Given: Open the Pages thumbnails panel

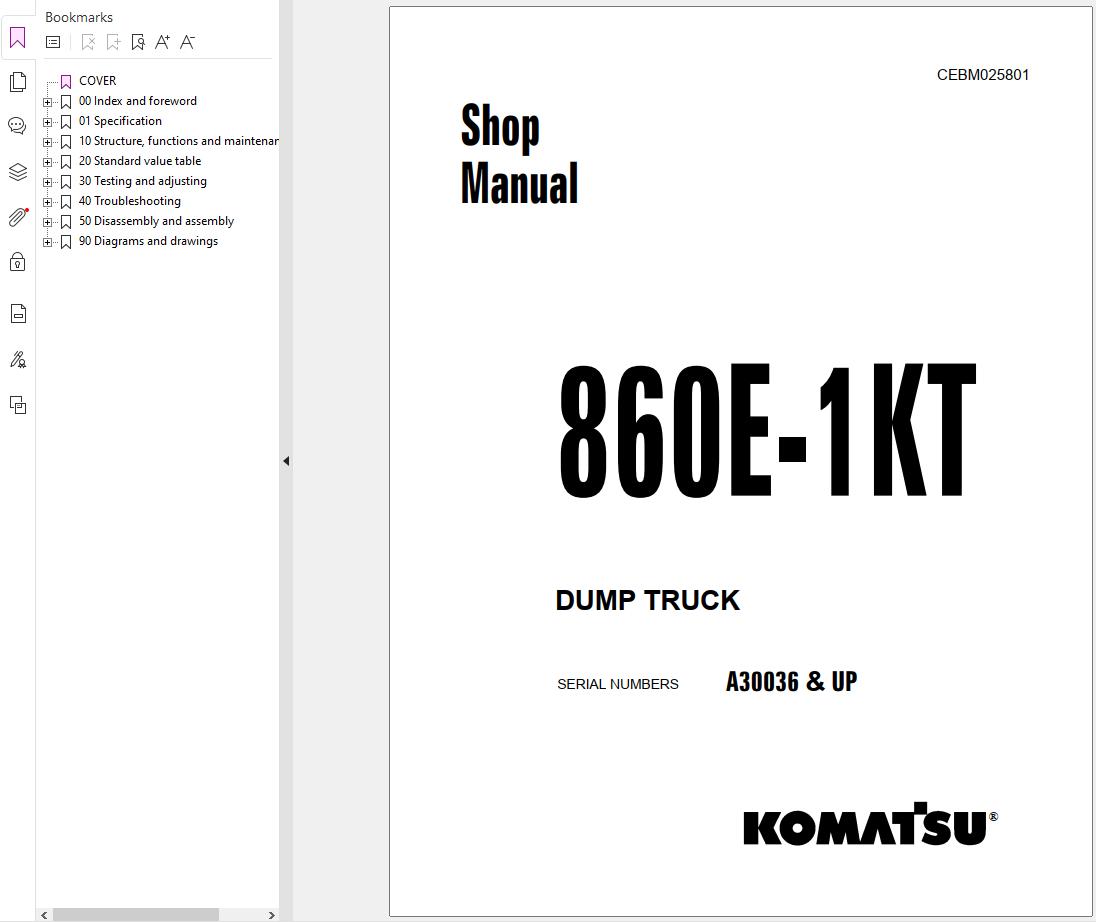Looking at the screenshot, I should [x=17, y=82].
